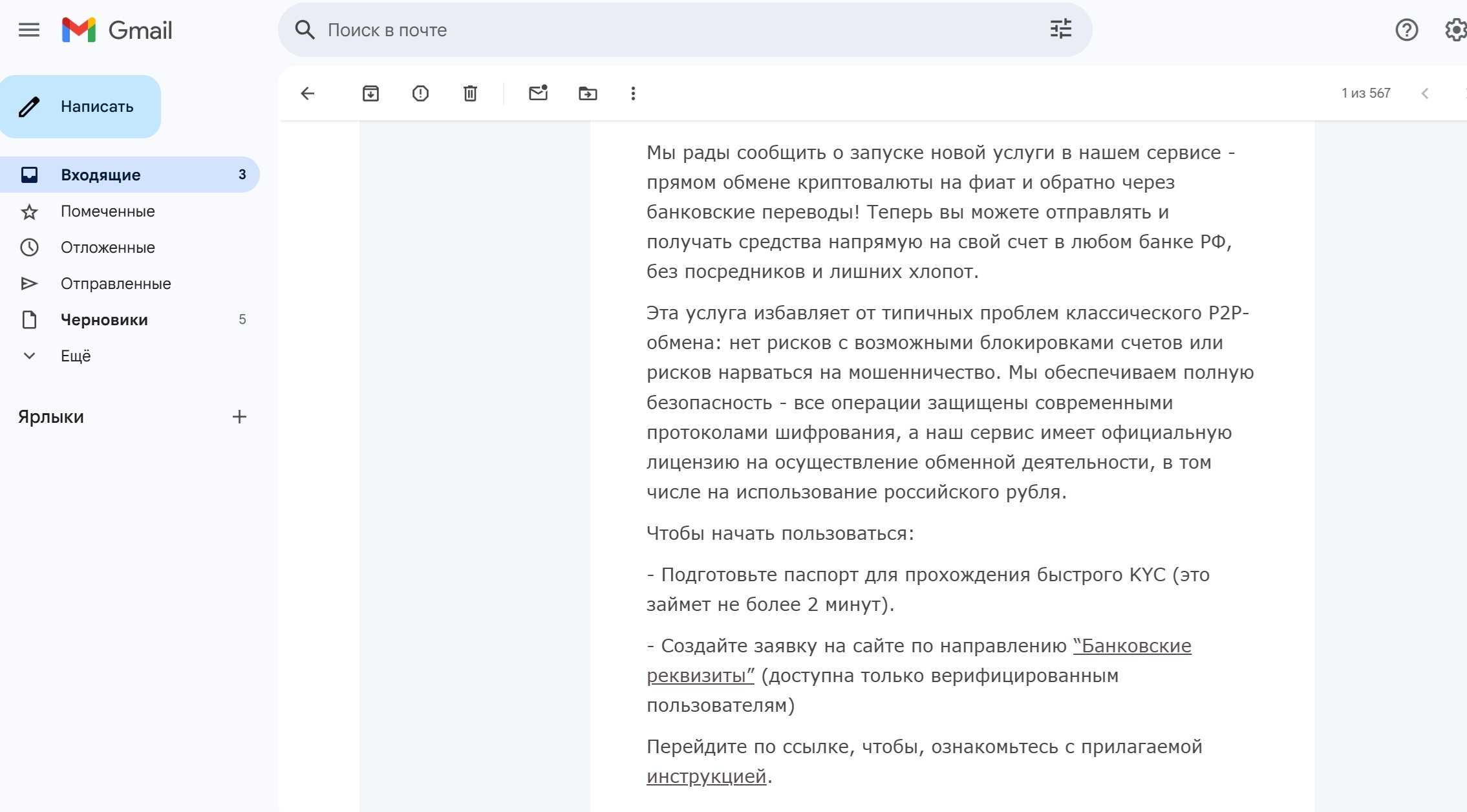Screen dimensions: 1467x812
Task: Open the Черновики folder
Action: tap(104, 320)
